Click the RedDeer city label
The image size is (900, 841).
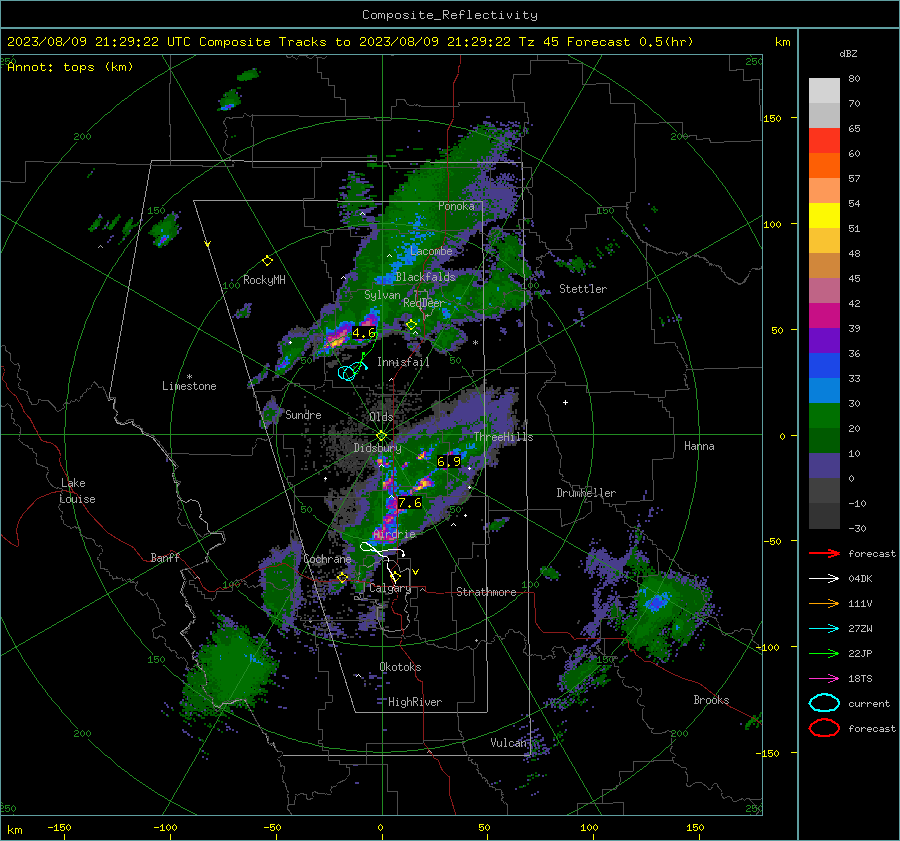pos(424,303)
